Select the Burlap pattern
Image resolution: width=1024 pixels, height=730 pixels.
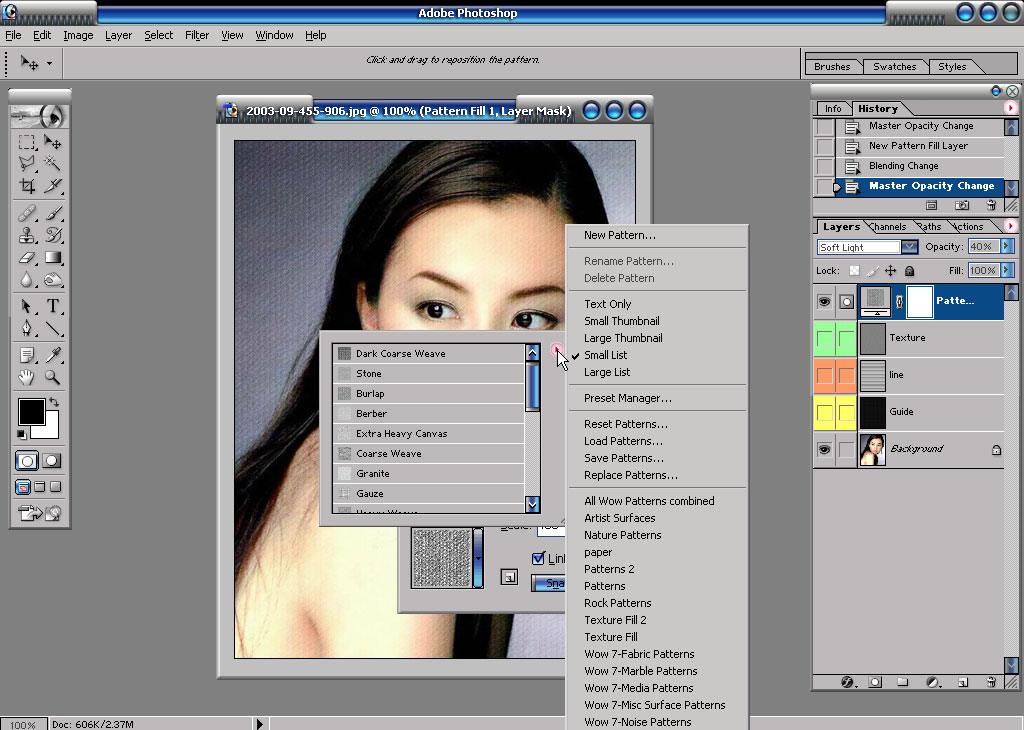(429, 394)
